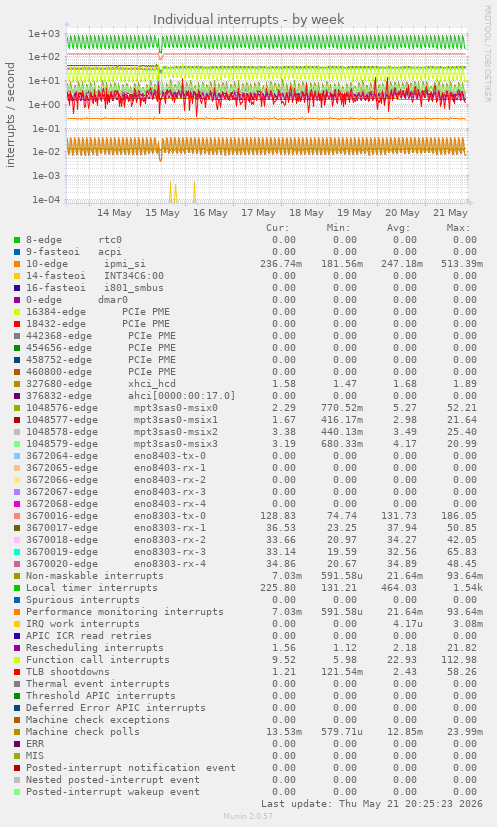This screenshot has height=827, width=497.
Task: Select the cyan swatch for eno8303-rx-3
Action: (17, 552)
